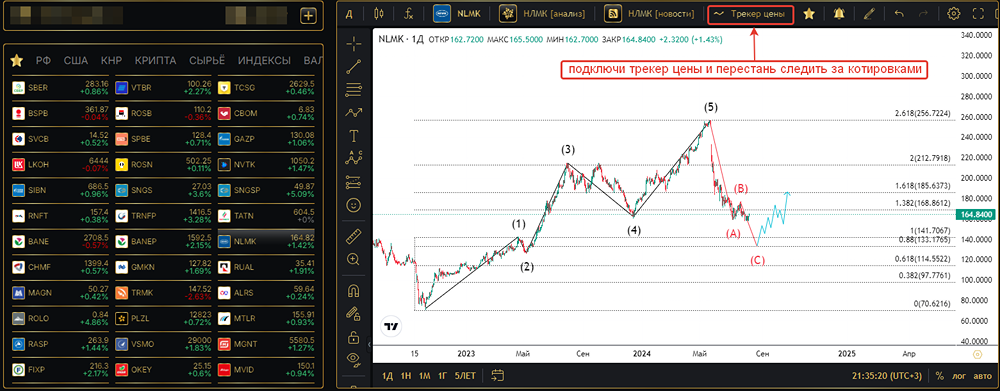Select LKOH ticker row
1000x391 pixels.
pyautogui.click(x=61, y=165)
